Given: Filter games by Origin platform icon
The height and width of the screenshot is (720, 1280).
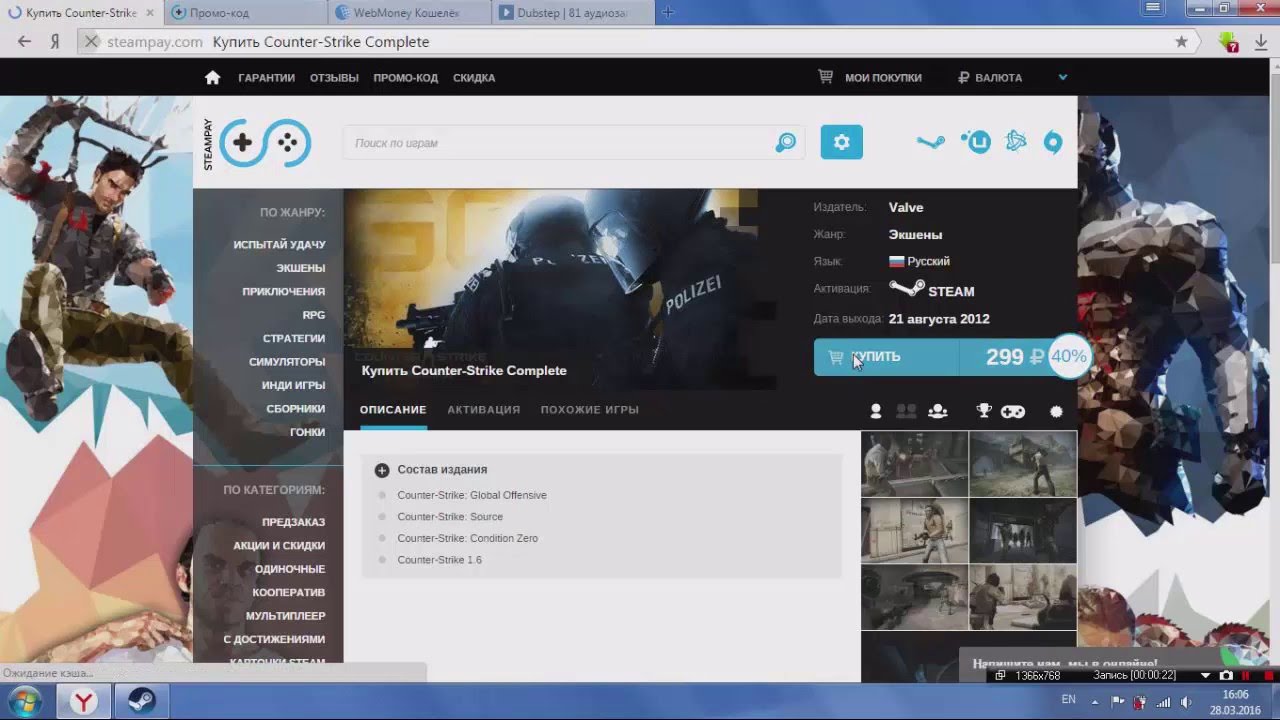Looking at the screenshot, I should (1052, 143).
